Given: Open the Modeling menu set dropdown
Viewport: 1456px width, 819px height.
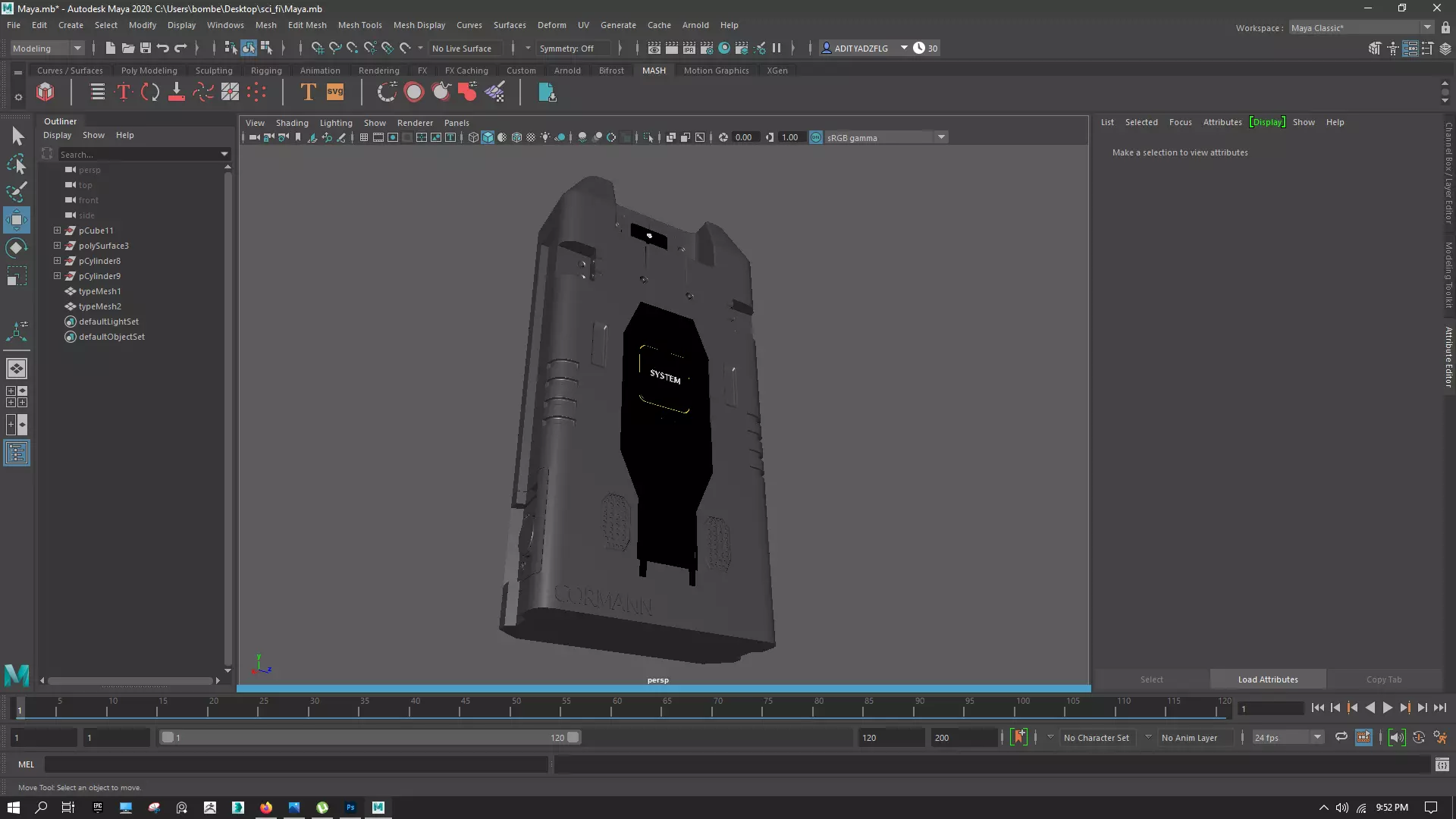Looking at the screenshot, I should 47,48.
